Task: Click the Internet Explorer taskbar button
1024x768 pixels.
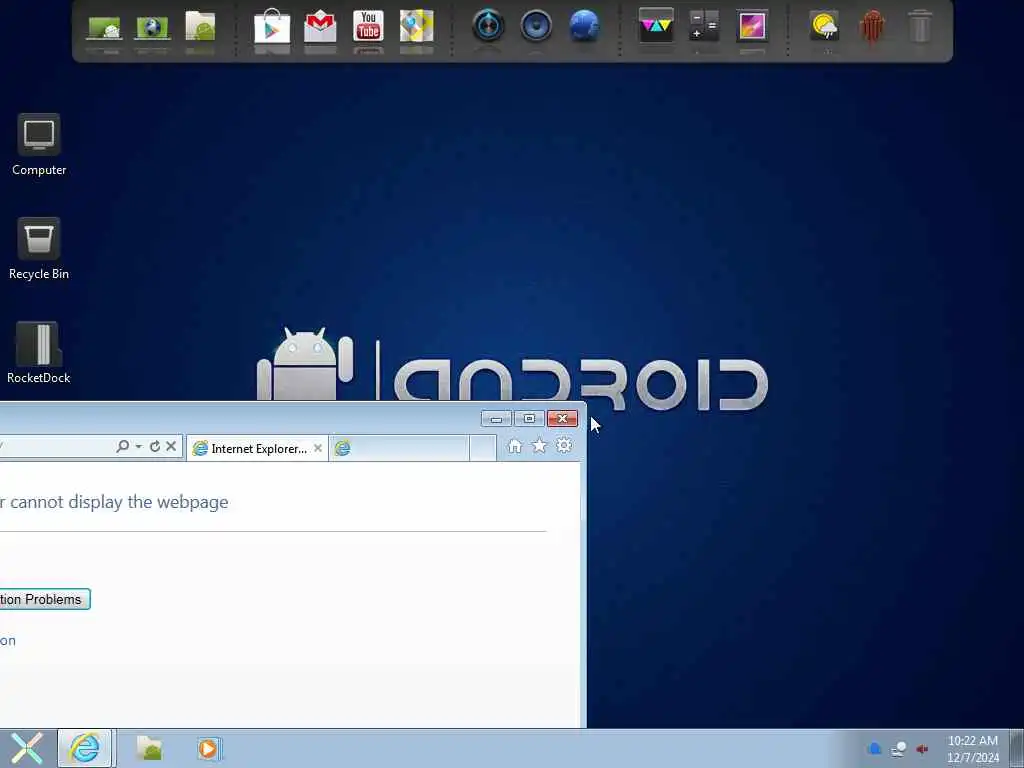Action: click(85, 748)
